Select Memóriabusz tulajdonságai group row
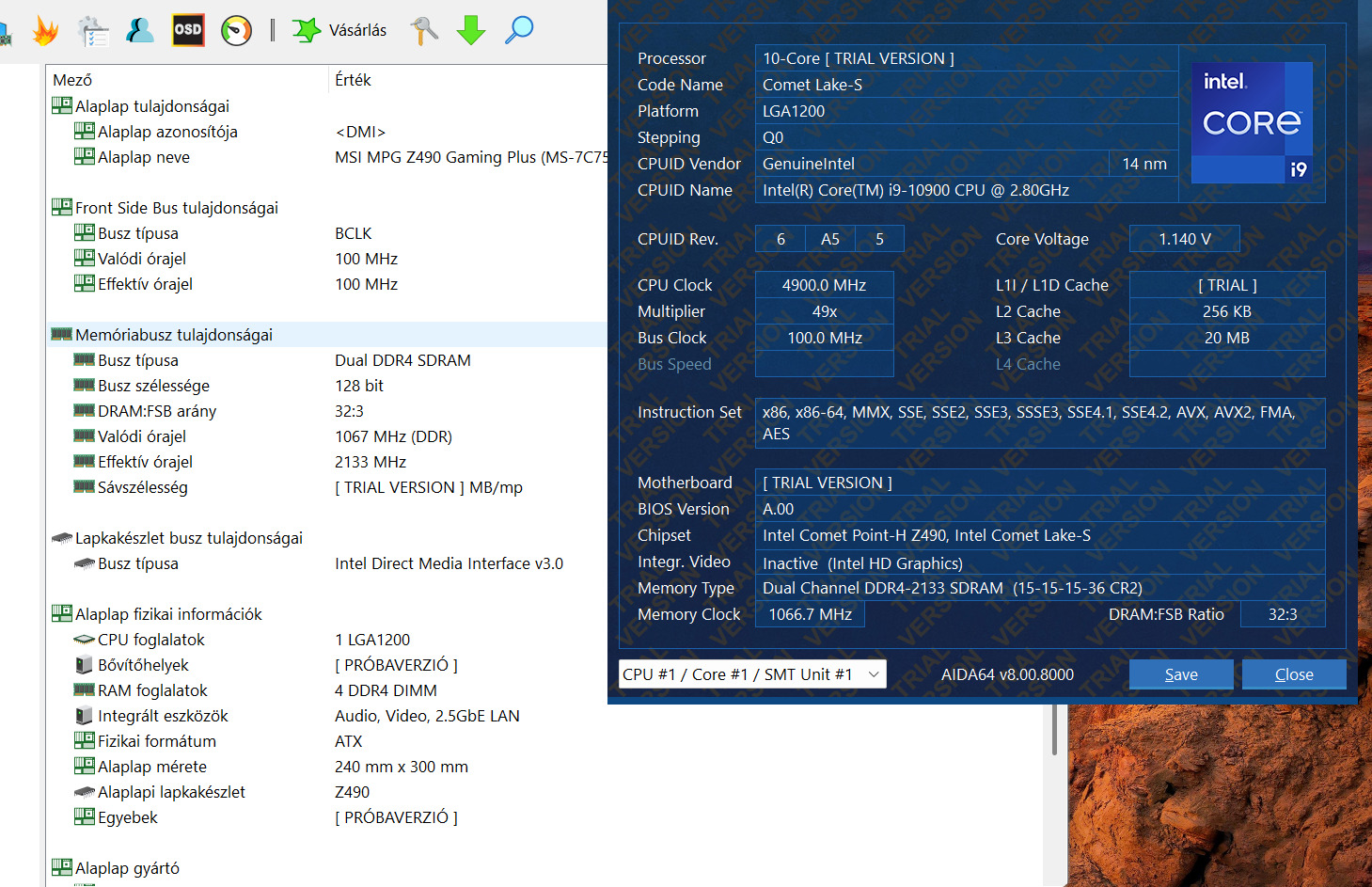Viewport: 1372px width, 887px height. click(x=327, y=335)
